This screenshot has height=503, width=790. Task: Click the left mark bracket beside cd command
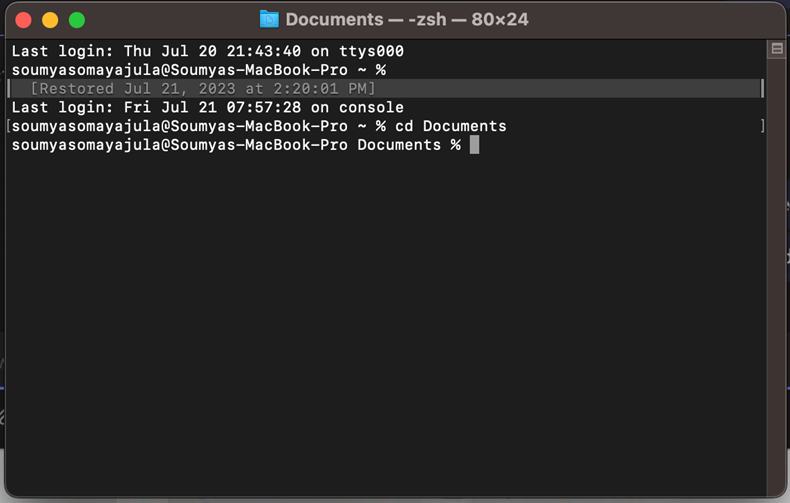9,126
